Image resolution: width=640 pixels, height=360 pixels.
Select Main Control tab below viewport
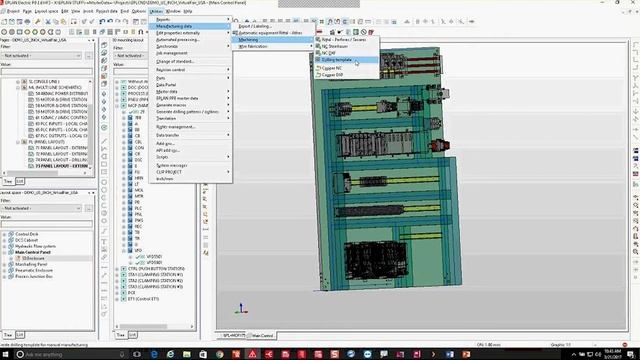[x=262, y=336]
